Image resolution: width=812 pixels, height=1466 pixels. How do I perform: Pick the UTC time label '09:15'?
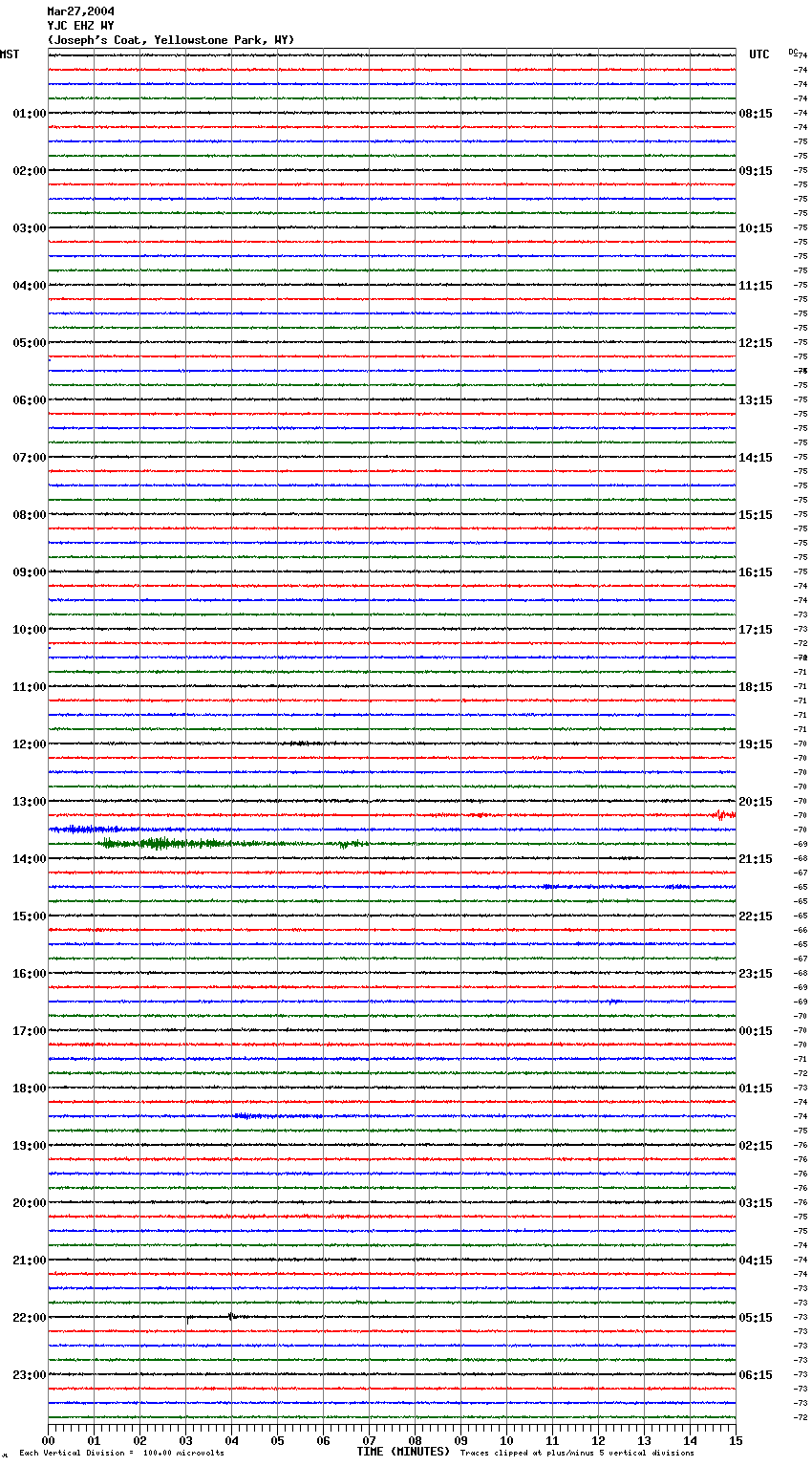click(756, 171)
